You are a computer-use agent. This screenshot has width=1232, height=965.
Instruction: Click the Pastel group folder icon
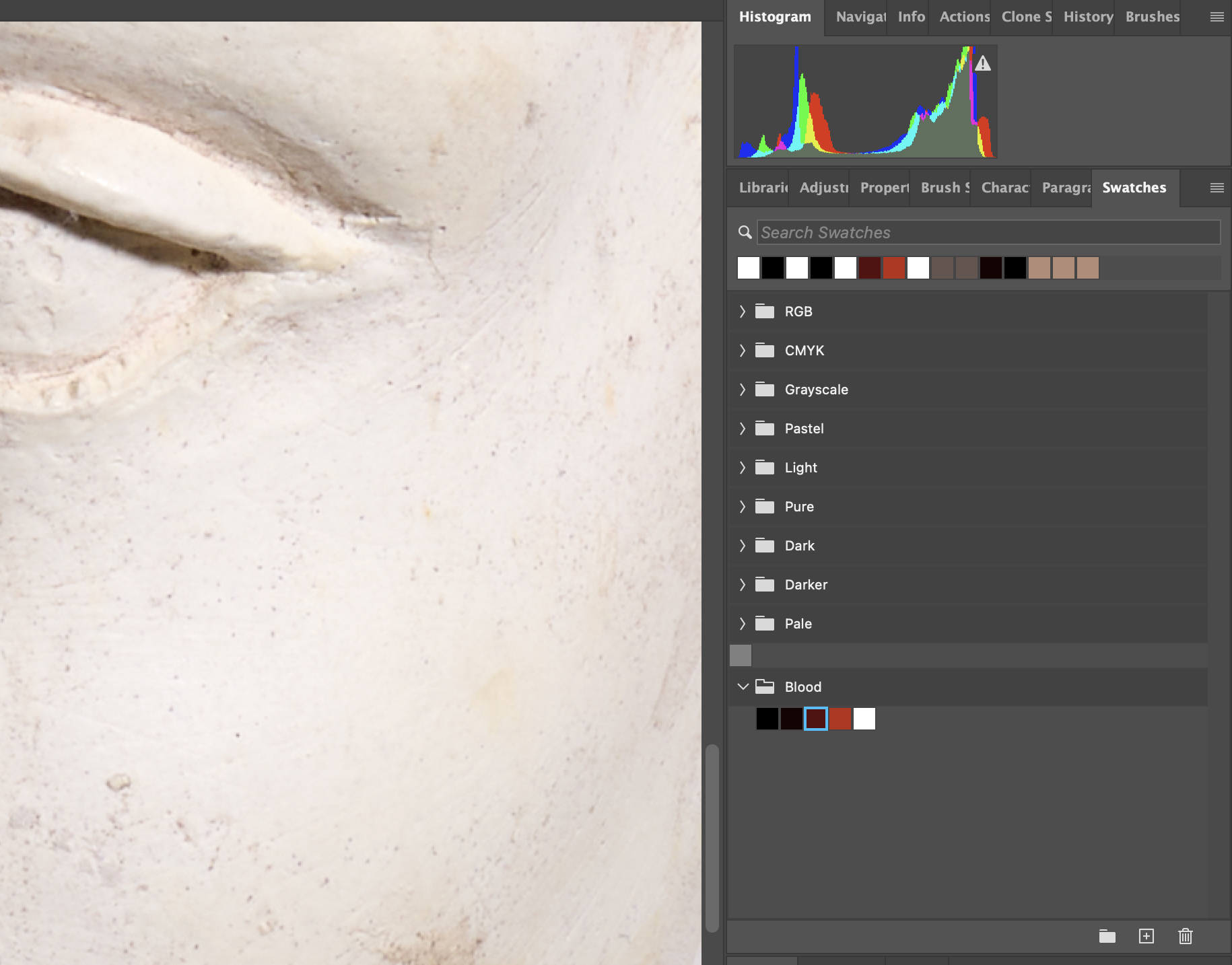tap(765, 428)
